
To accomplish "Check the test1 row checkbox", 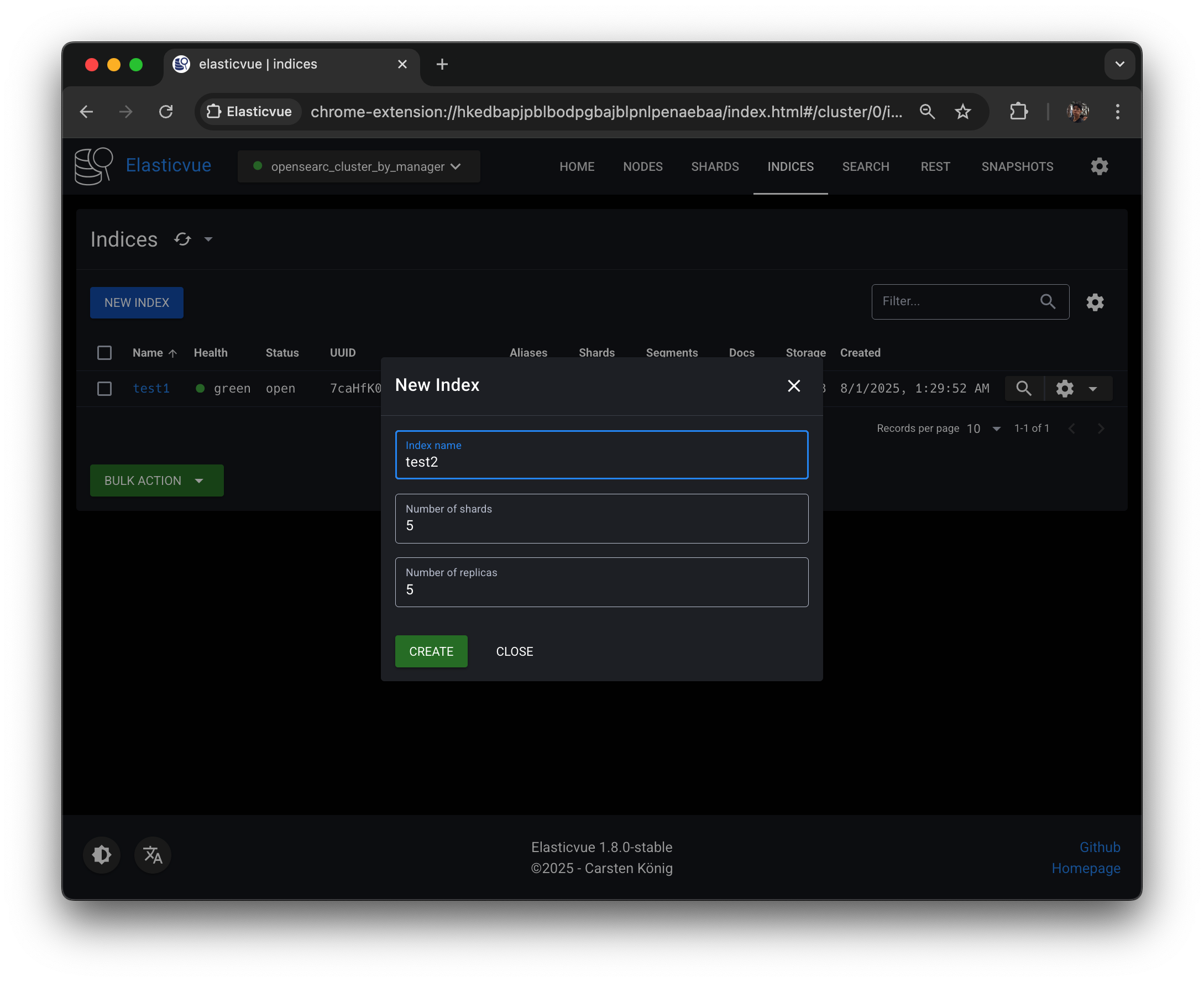I will pyautogui.click(x=104, y=389).
